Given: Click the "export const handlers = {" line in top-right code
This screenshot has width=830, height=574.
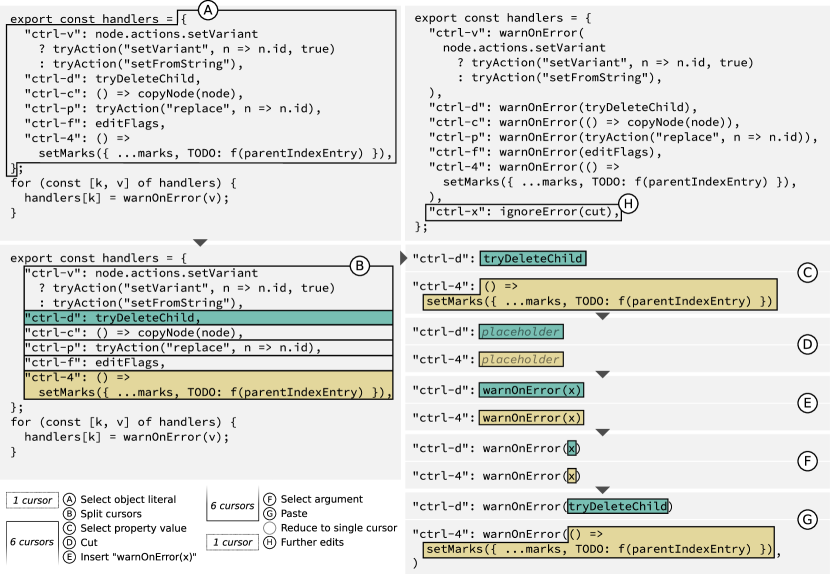Looking at the screenshot, I should [x=503, y=17].
